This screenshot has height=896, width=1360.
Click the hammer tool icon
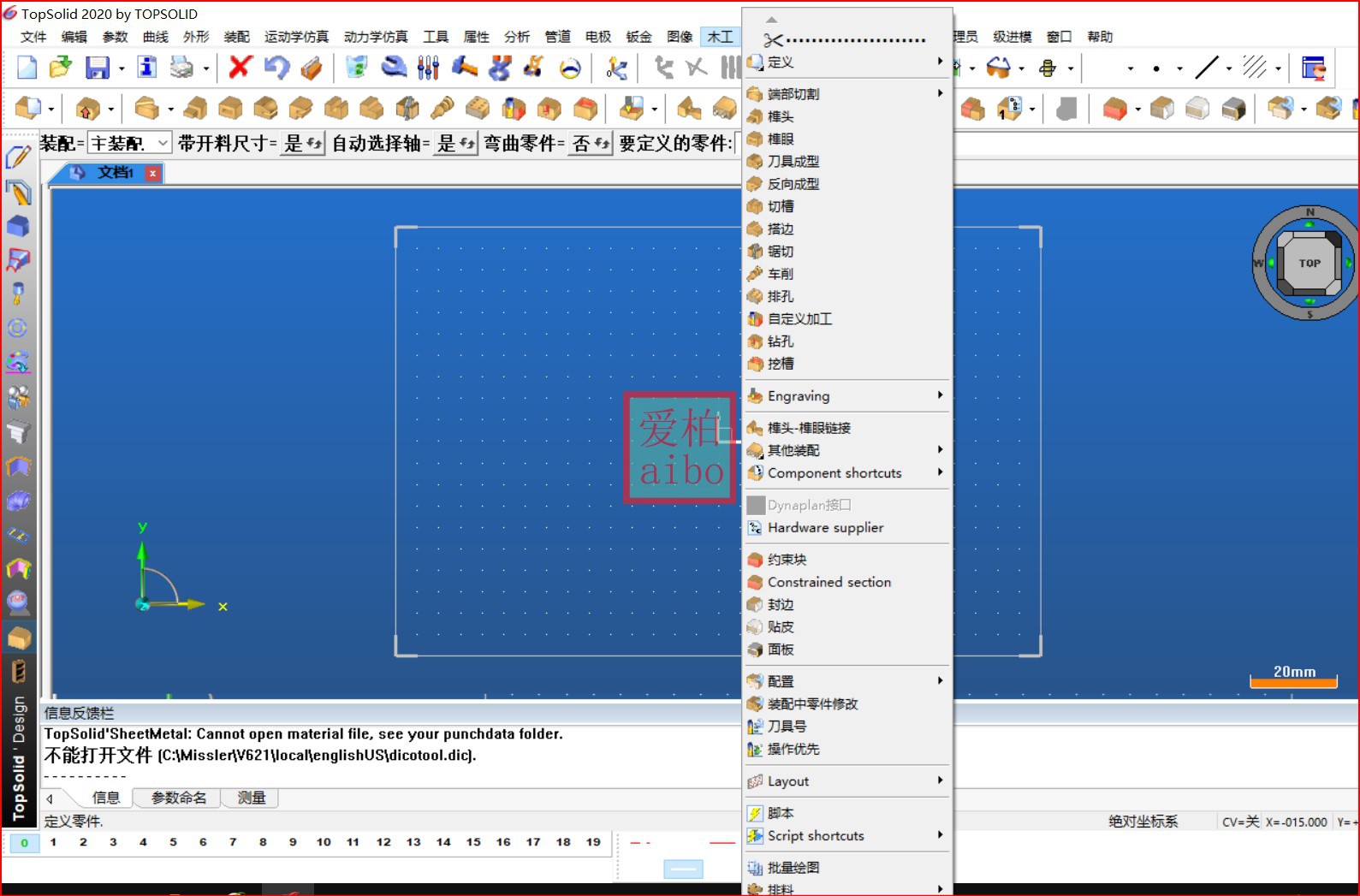(464, 67)
